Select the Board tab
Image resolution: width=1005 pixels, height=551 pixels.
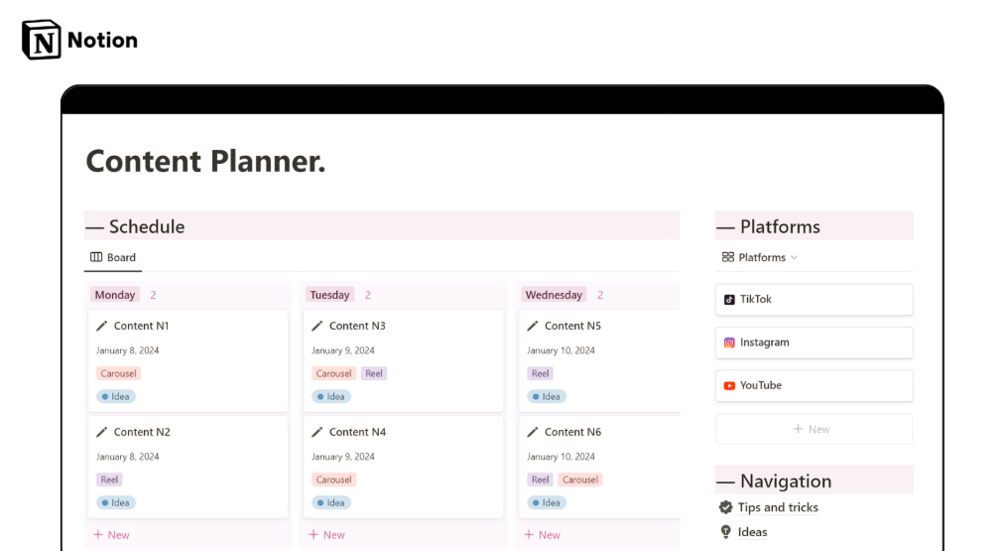[113, 257]
